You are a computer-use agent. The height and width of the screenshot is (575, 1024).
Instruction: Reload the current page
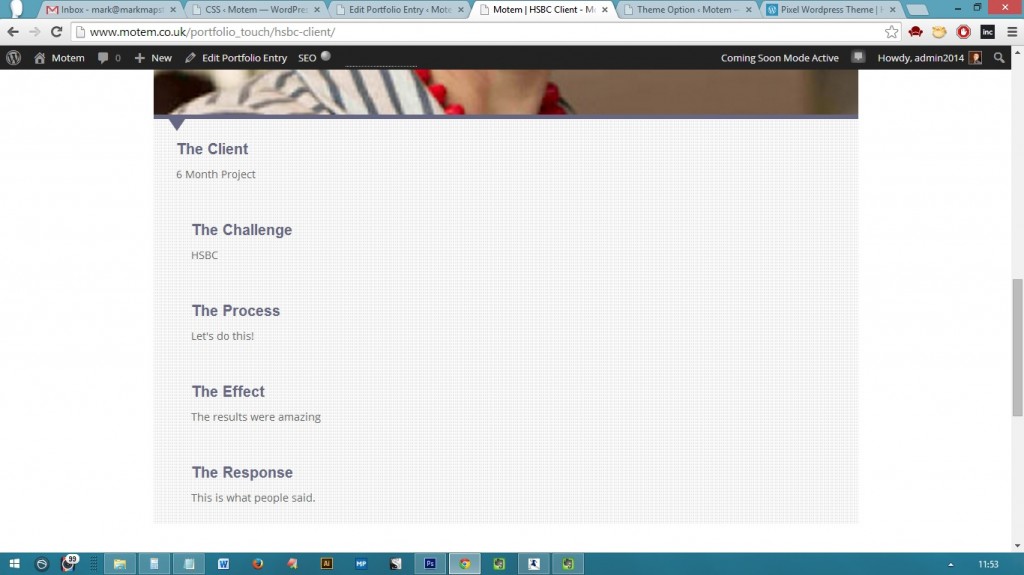[x=57, y=32]
